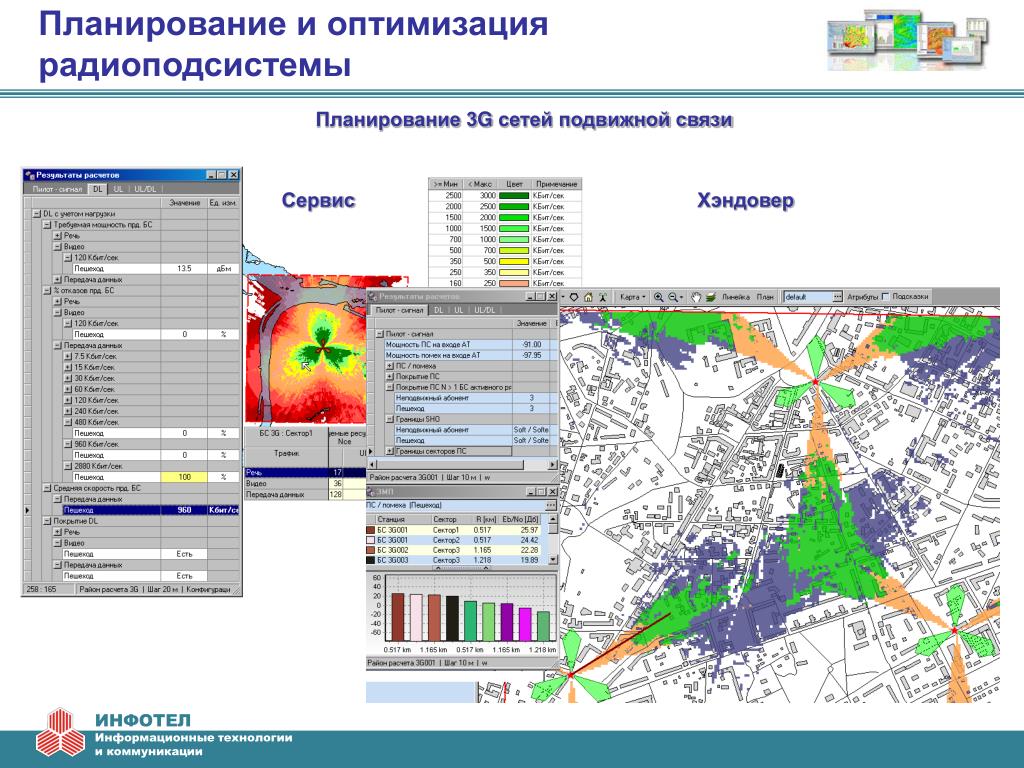This screenshot has width=1024, height=768.
Task: Click the ЭМП window title icon
Action: point(371,491)
